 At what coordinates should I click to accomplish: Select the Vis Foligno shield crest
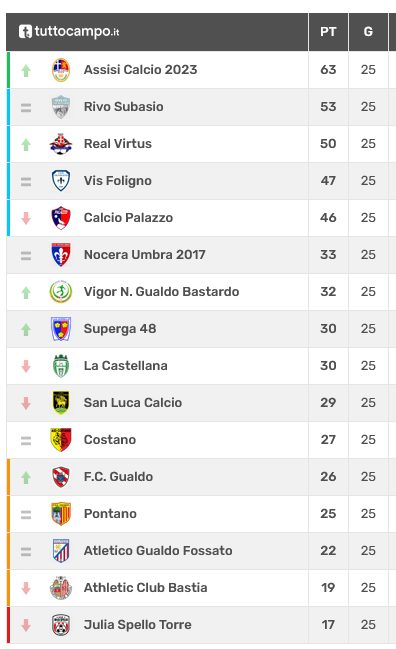point(61,180)
